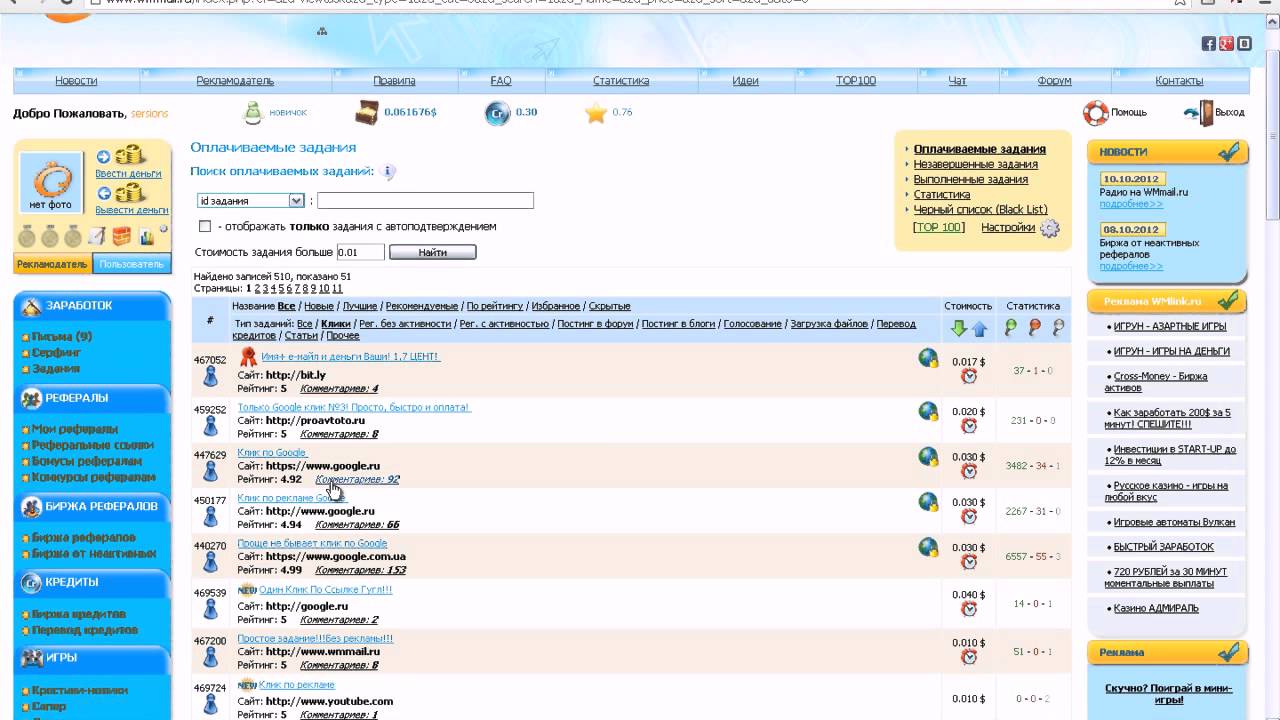The image size is (1280, 720).
Task: Click the green pin statistics icon
Action: [1010, 327]
